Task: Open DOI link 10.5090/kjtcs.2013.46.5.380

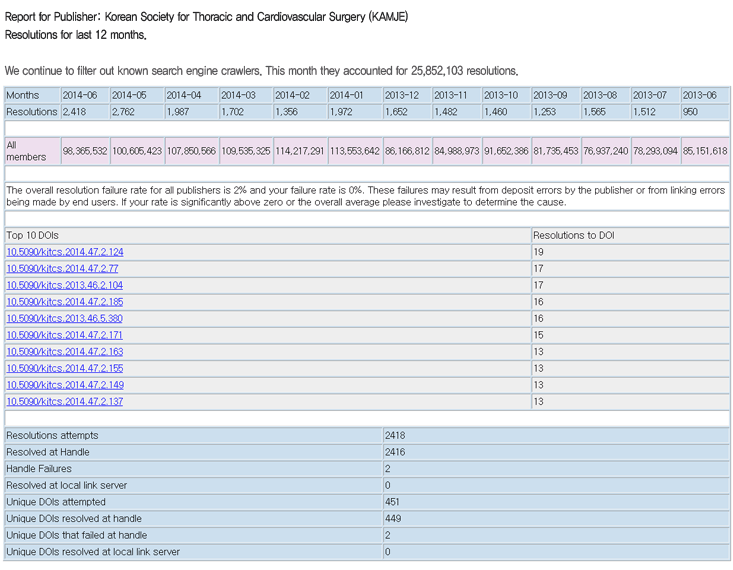Action: 65,318
